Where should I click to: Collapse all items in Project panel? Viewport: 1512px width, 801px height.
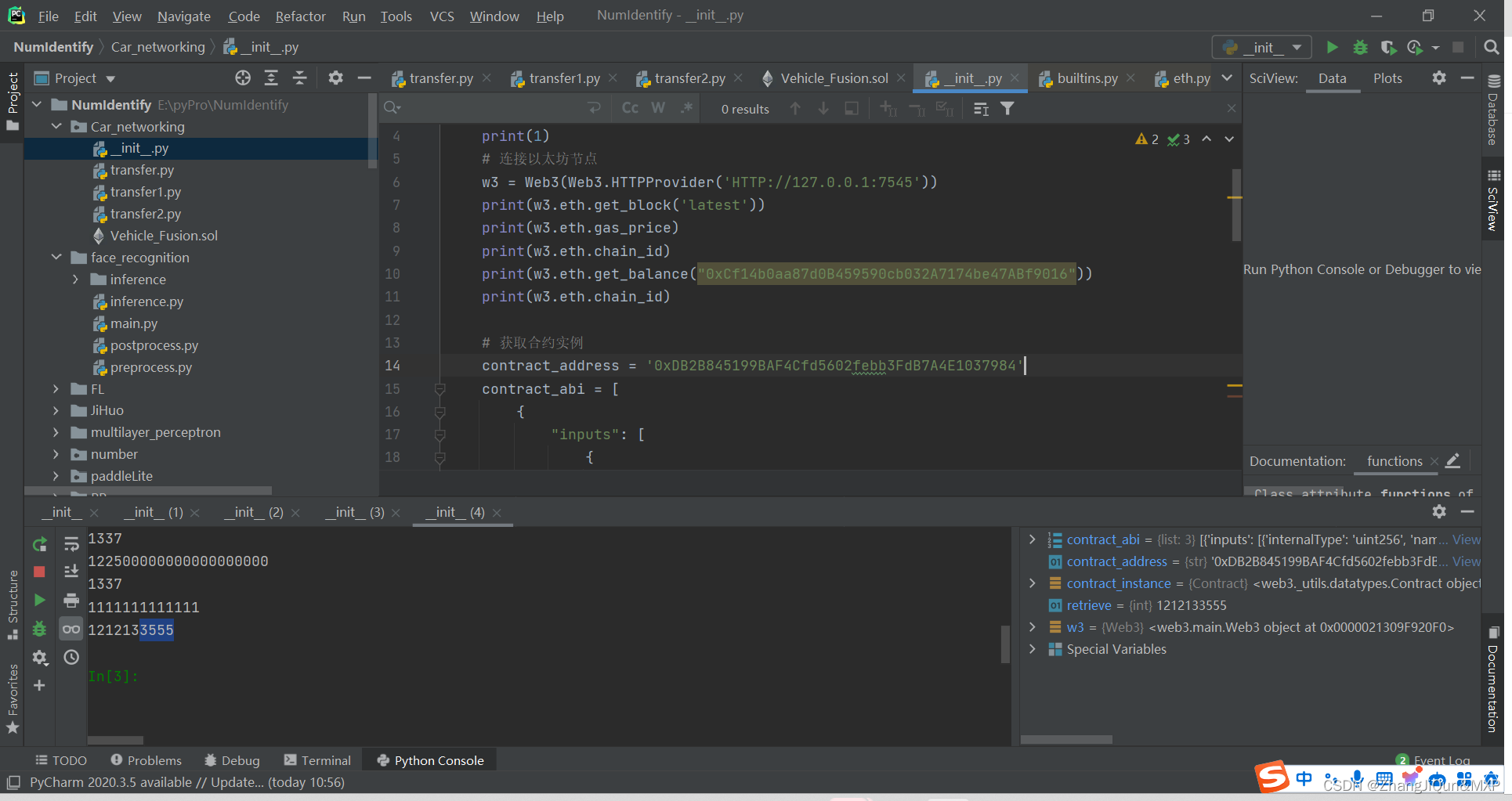tap(299, 78)
